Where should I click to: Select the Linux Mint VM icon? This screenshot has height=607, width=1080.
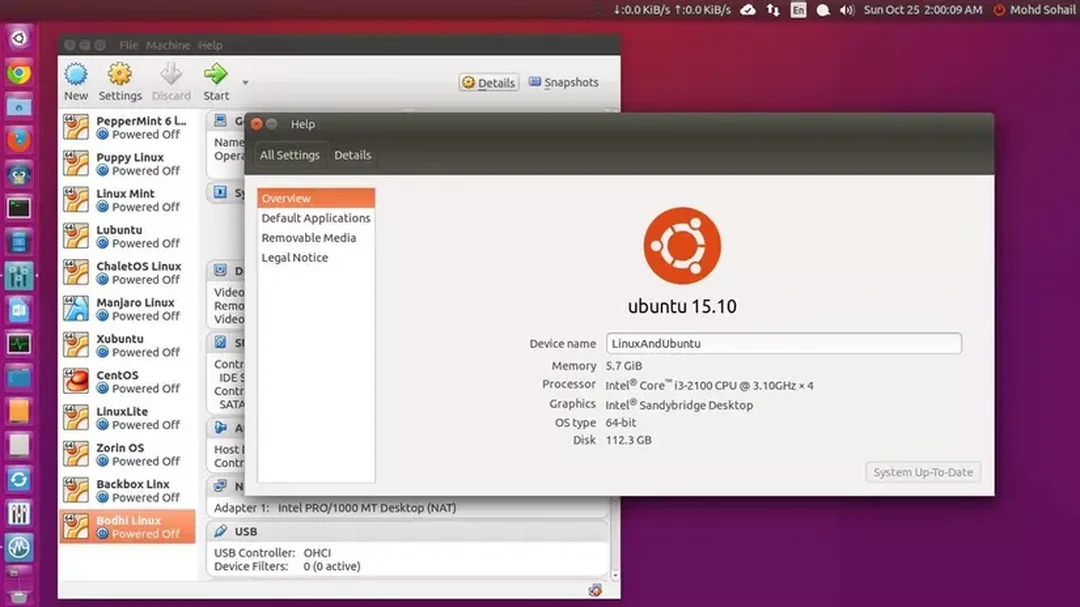[x=76, y=200]
